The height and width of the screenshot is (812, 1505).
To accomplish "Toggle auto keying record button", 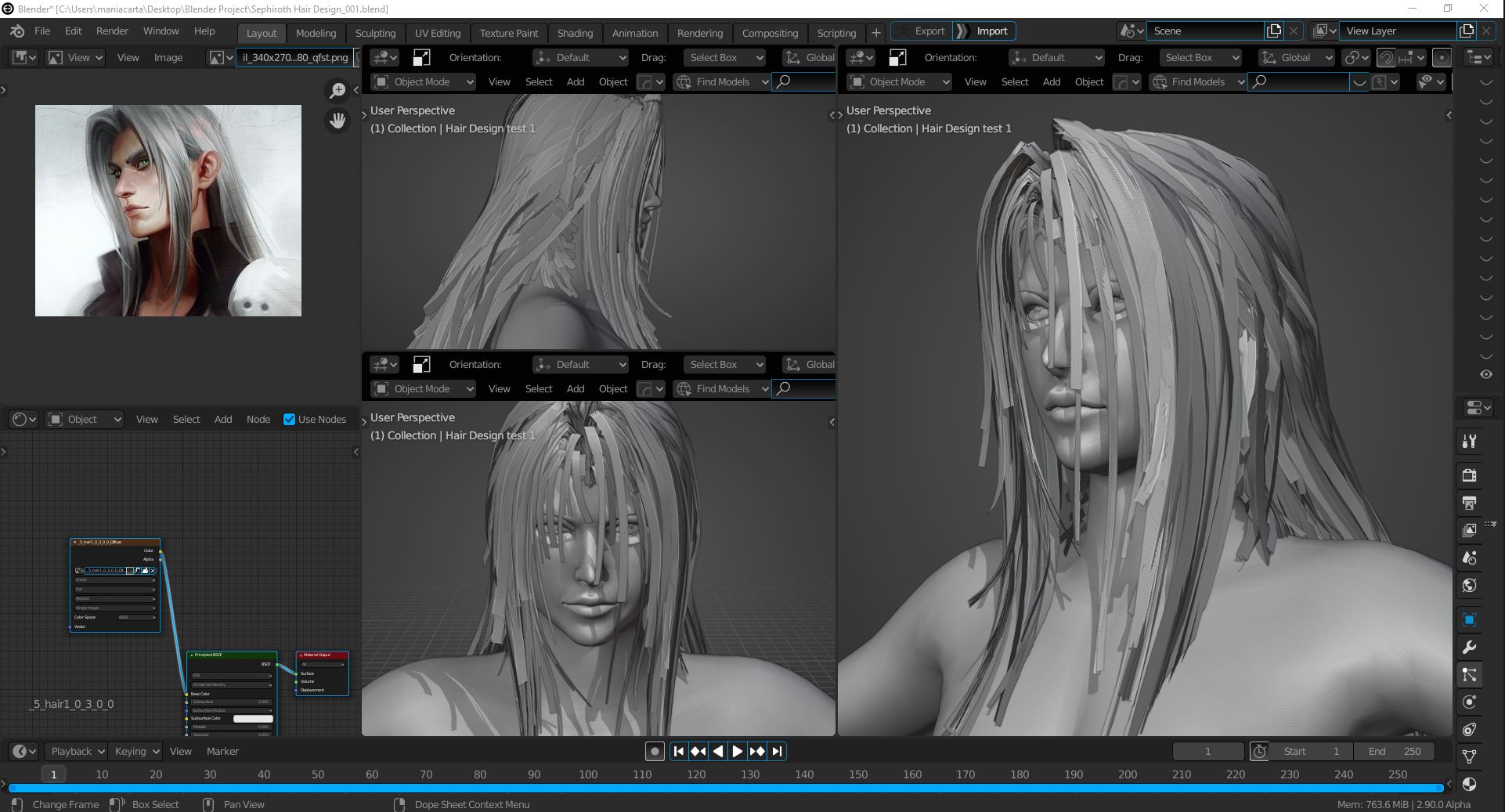I will (655, 752).
